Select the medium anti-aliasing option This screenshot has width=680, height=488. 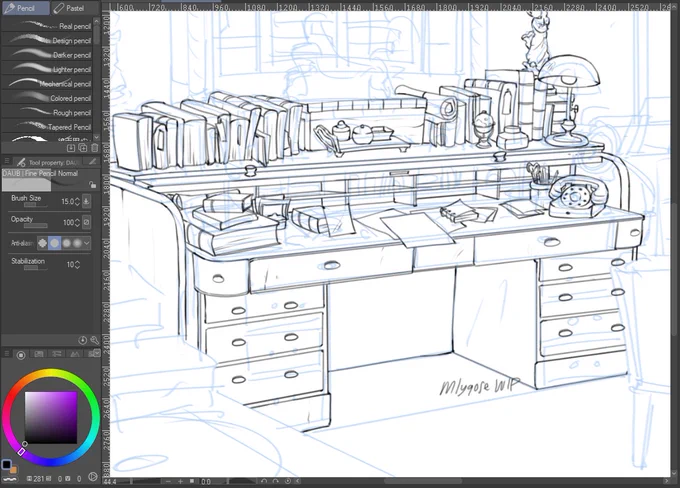click(x=66, y=243)
